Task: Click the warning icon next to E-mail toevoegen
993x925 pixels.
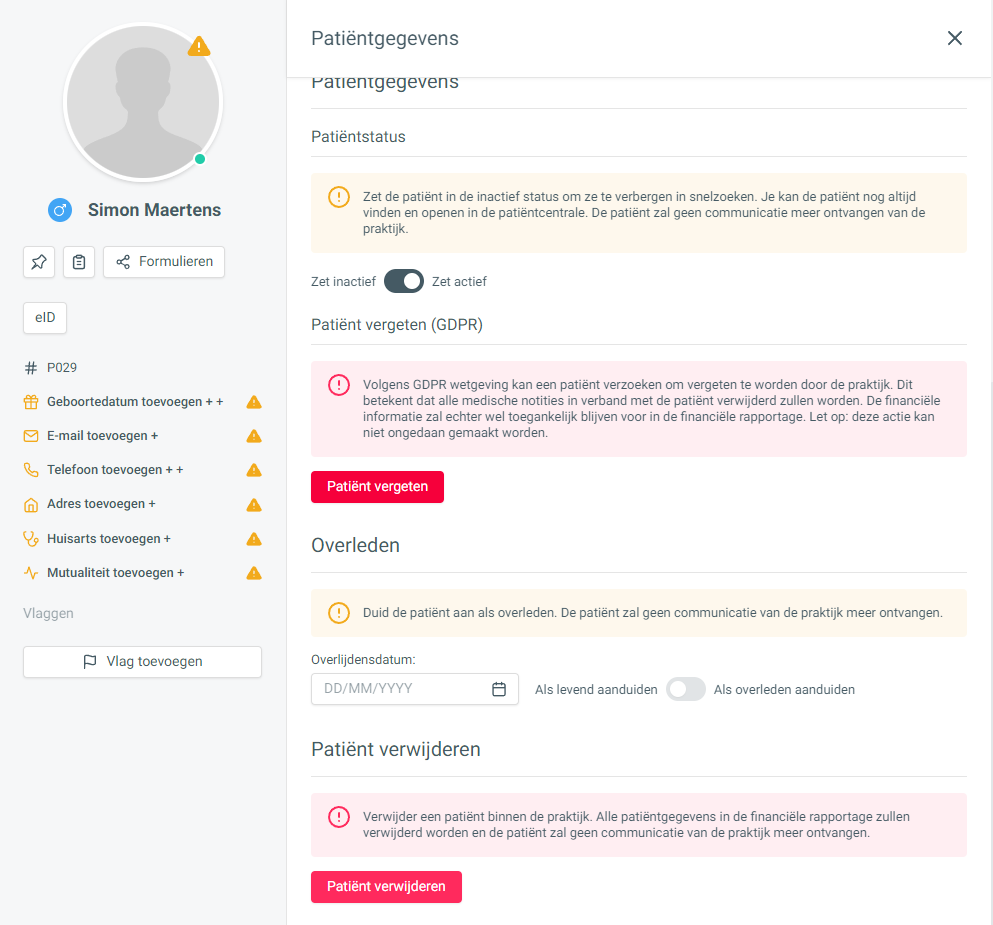Action: (x=254, y=436)
